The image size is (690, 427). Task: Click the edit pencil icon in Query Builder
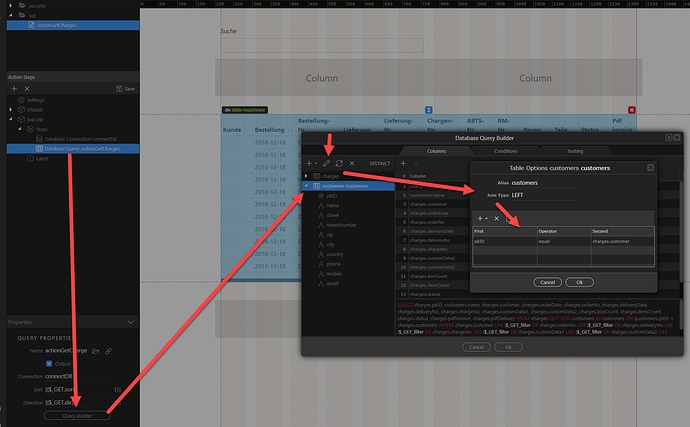(x=326, y=162)
